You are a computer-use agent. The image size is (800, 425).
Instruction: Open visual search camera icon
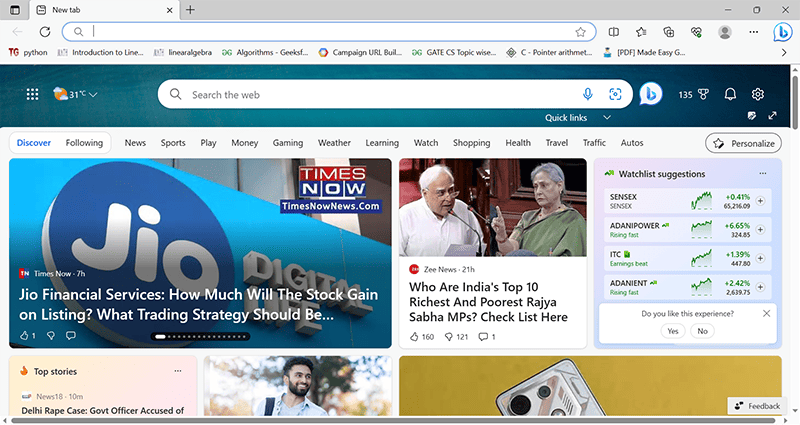615,94
